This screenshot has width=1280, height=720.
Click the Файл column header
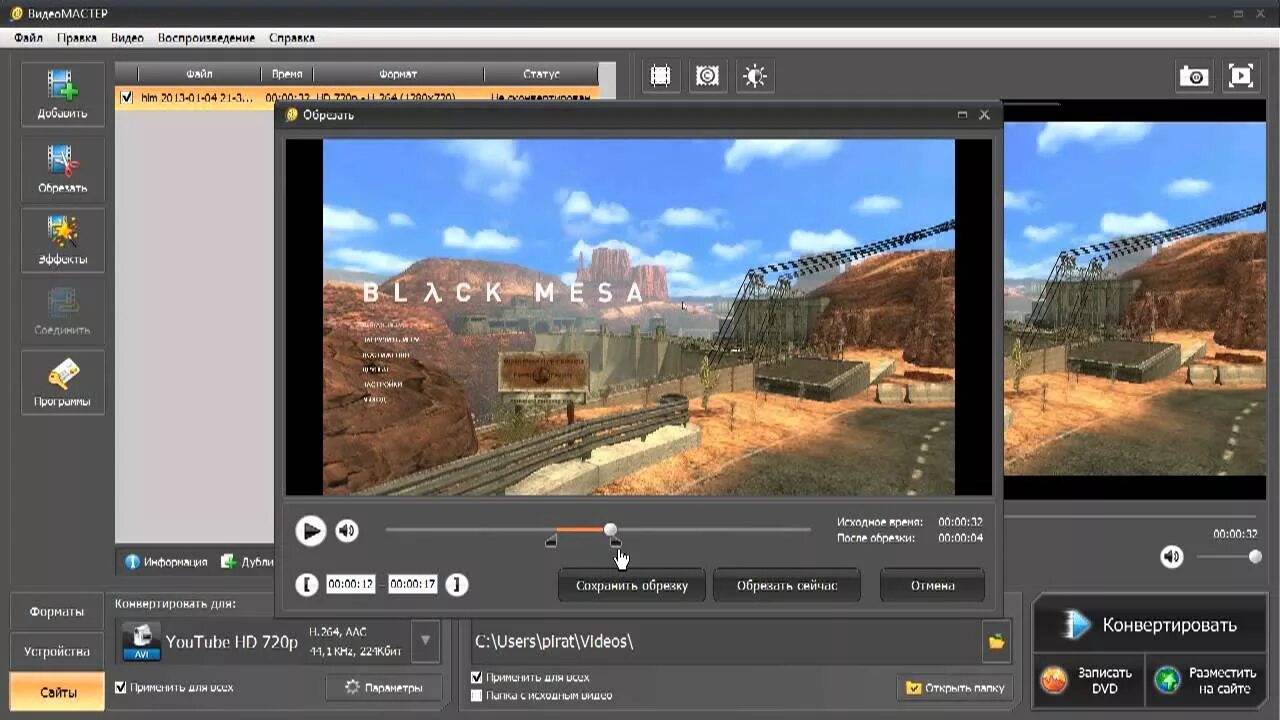[x=199, y=74]
